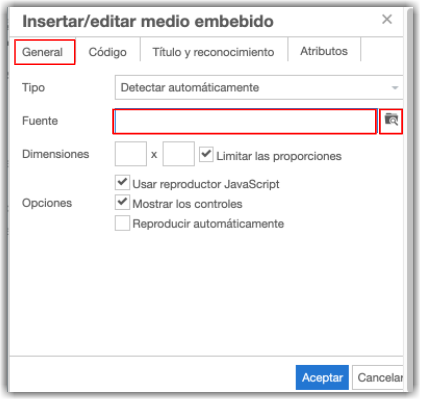Select the height box under Dimensiones
This screenshot has width=421, height=400.
179,154
